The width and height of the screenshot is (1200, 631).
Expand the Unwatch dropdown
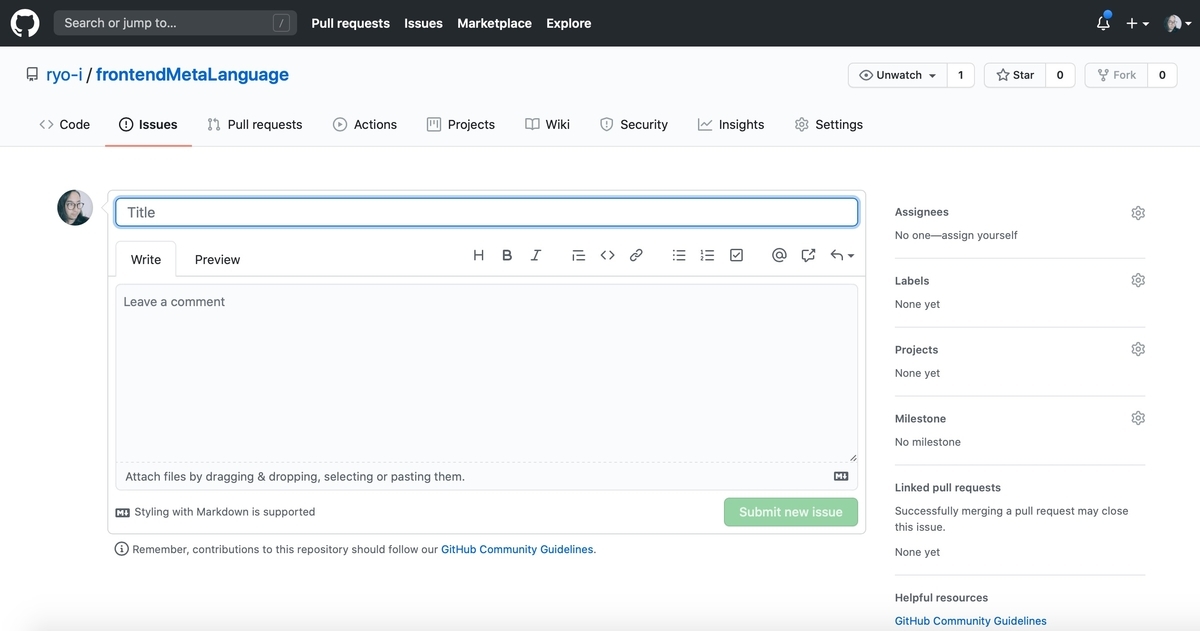[897, 75]
